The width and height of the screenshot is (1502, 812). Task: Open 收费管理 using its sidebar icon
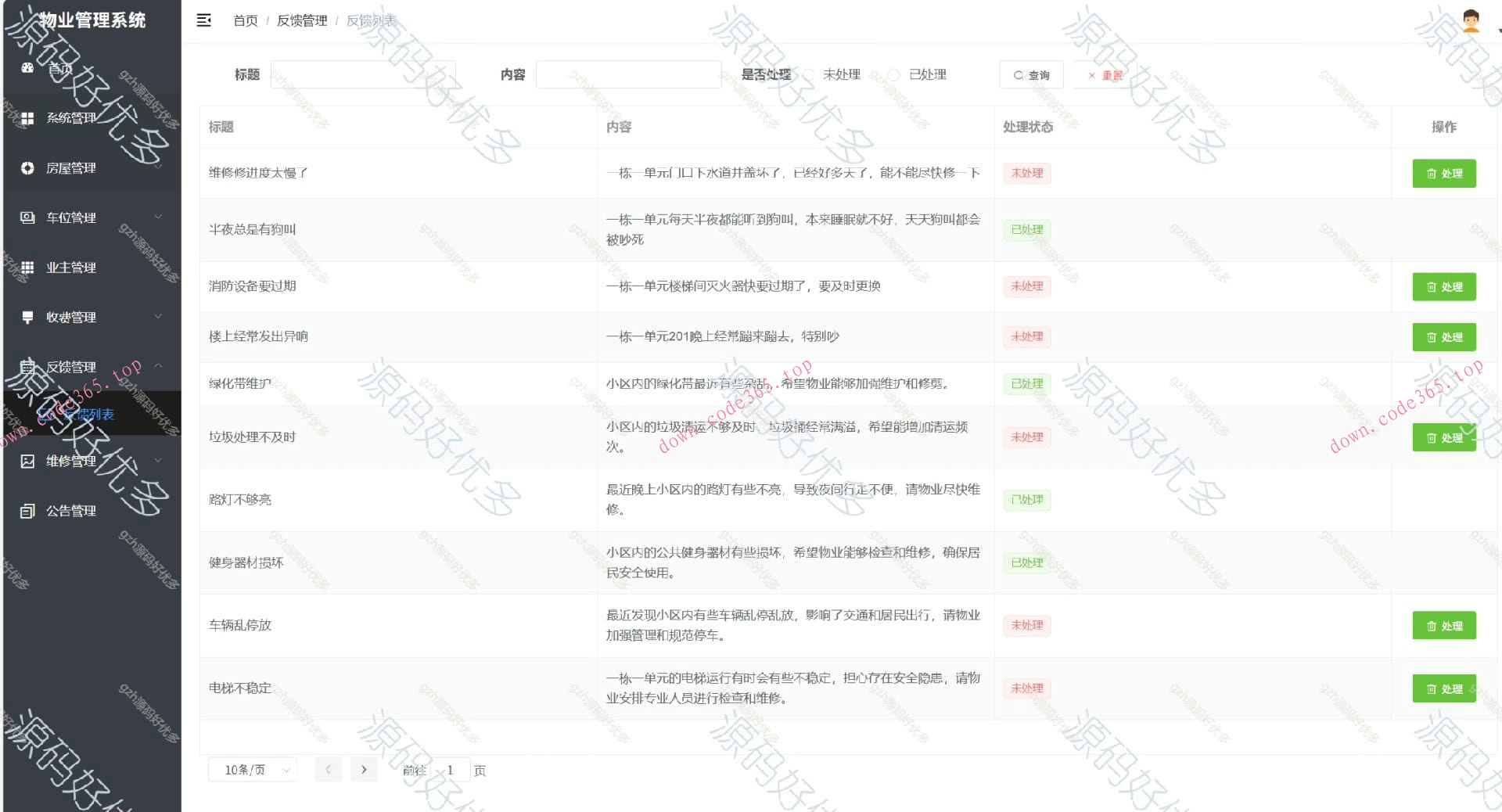[x=28, y=317]
